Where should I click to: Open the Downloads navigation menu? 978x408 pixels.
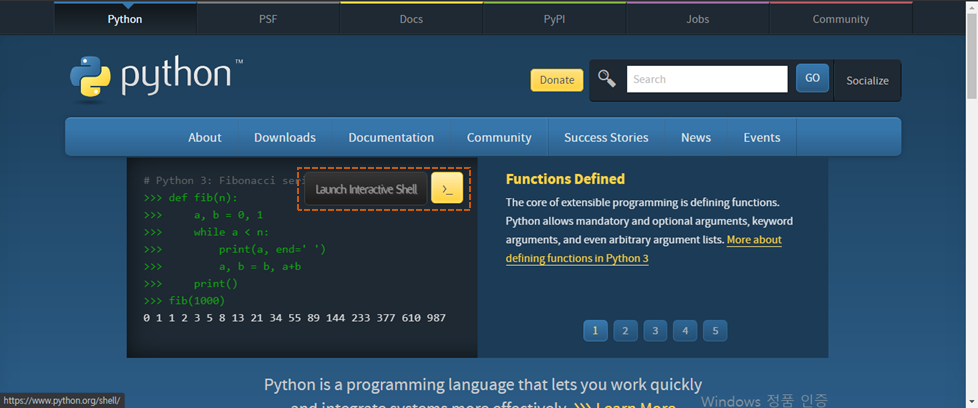(284, 137)
